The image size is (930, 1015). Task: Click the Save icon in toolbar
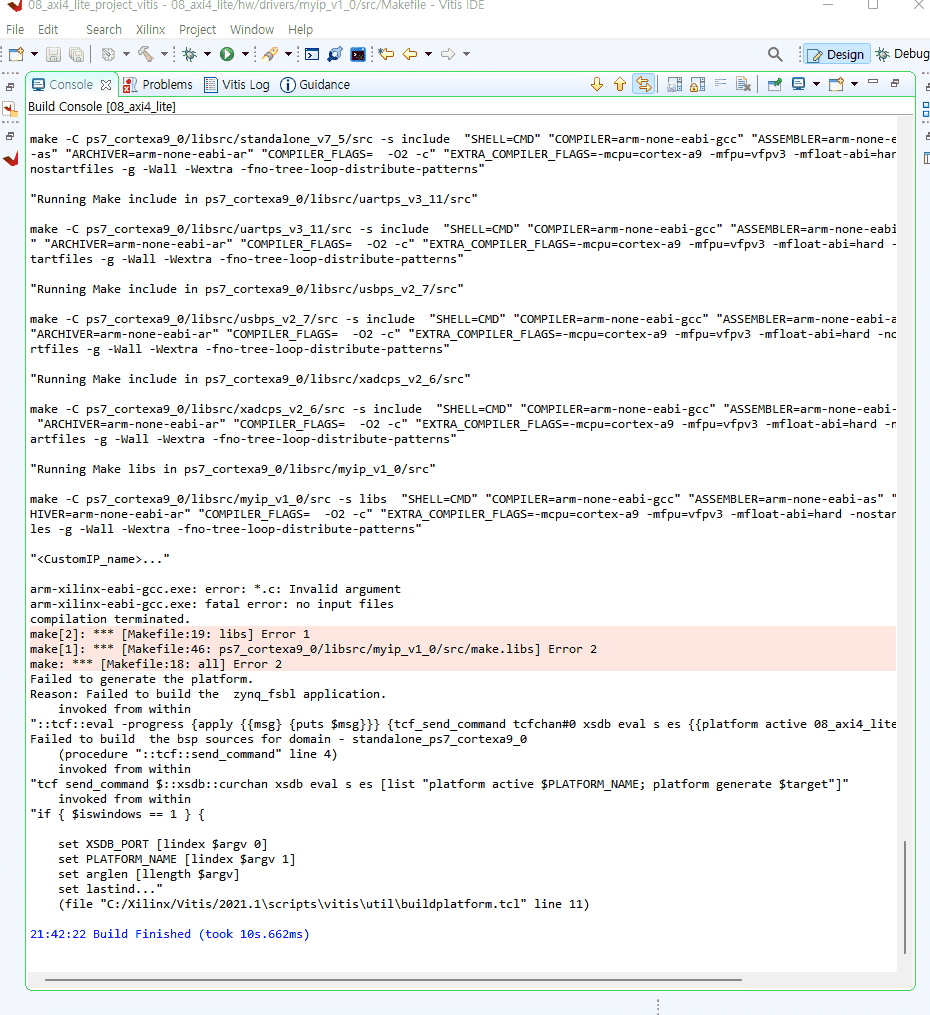(x=54, y=54)
